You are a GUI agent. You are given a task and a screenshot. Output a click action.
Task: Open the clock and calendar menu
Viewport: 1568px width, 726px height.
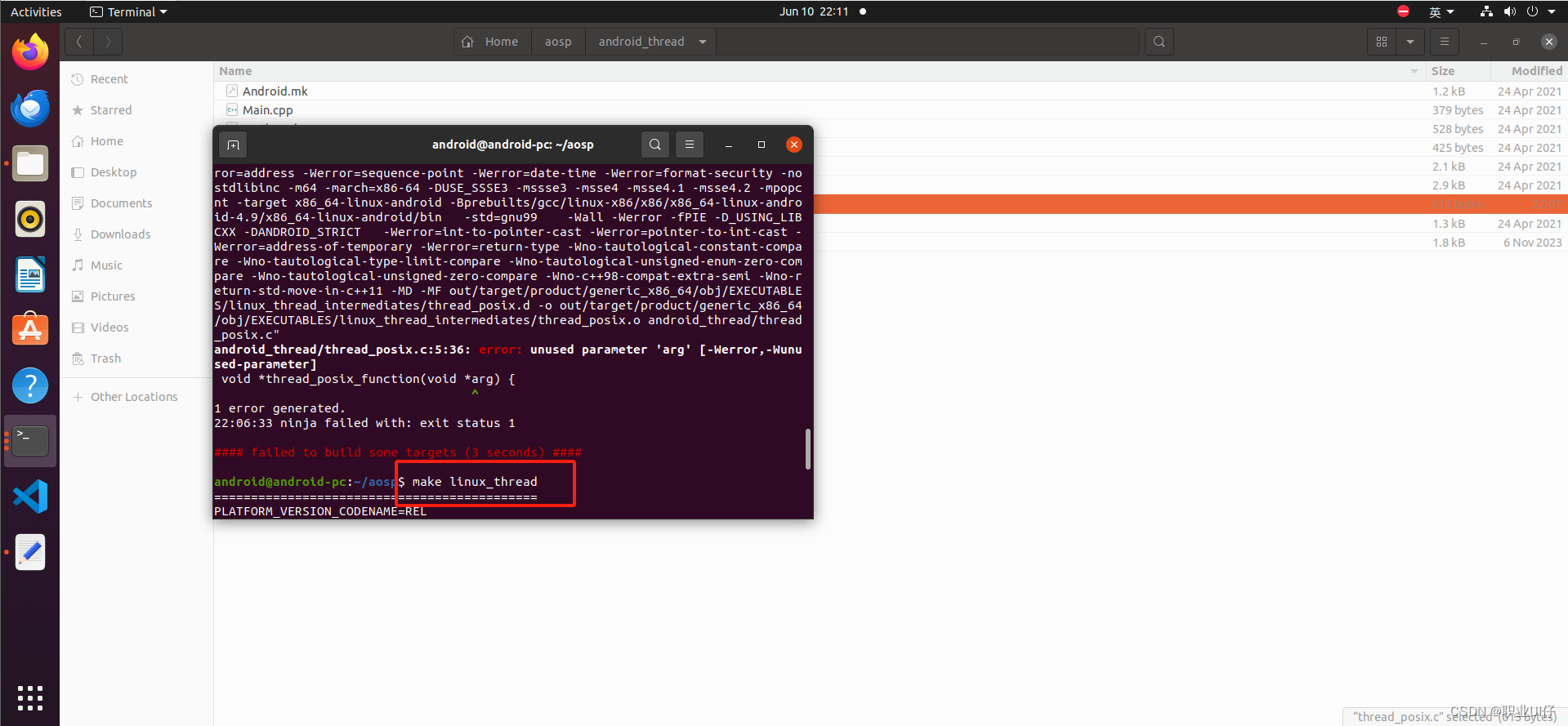(x=814, y=11)
